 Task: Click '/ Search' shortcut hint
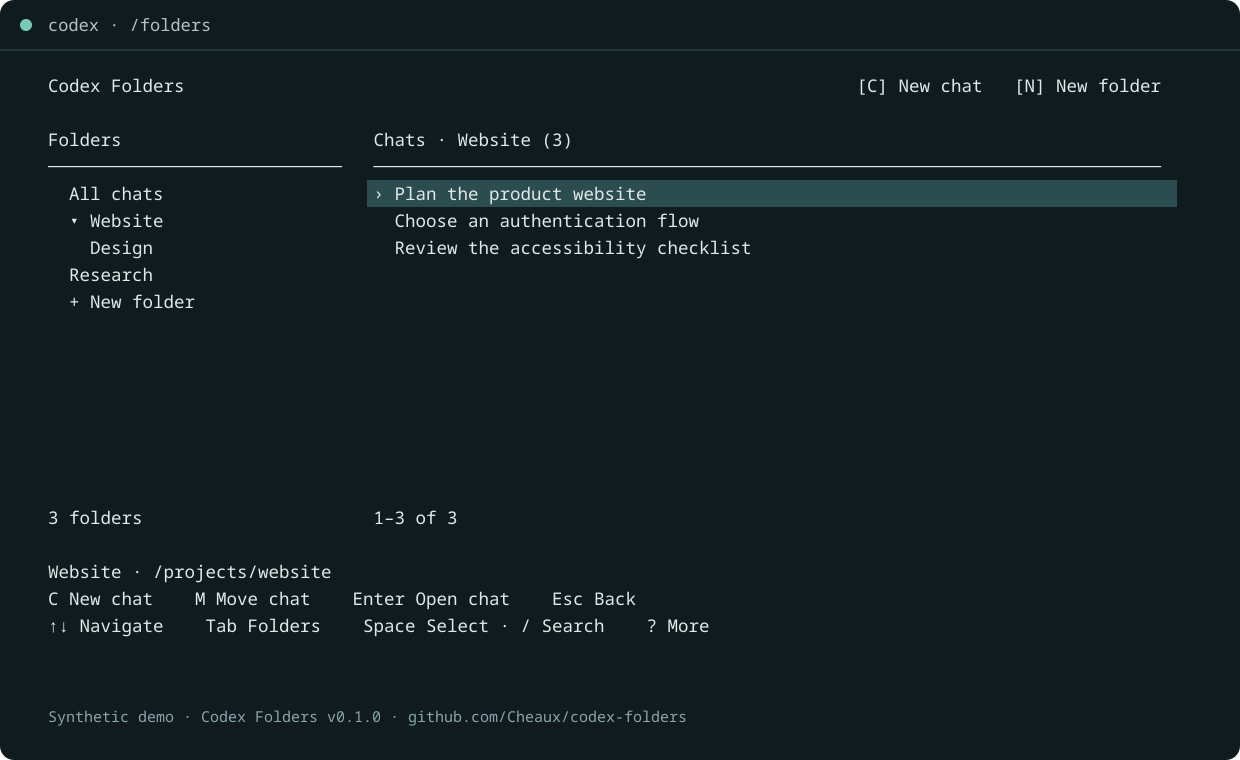[x=563, y=626]
